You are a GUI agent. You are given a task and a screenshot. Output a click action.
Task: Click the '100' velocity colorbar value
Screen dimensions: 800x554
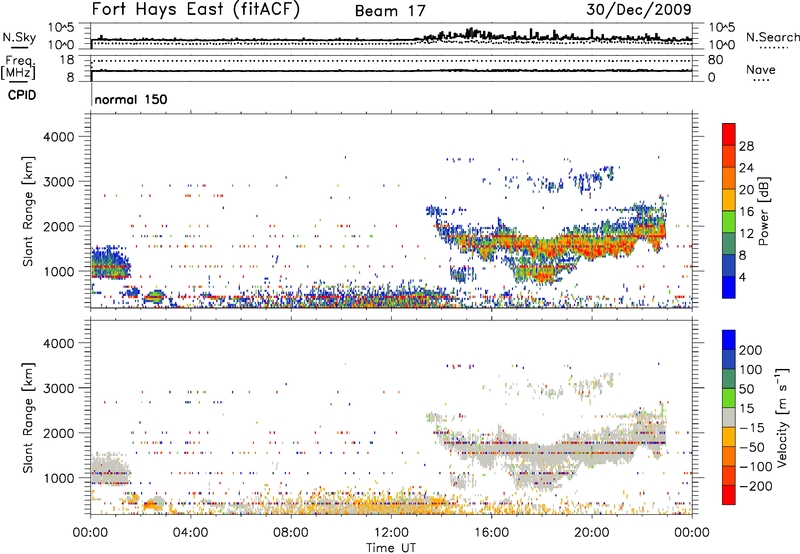[751, 370]
